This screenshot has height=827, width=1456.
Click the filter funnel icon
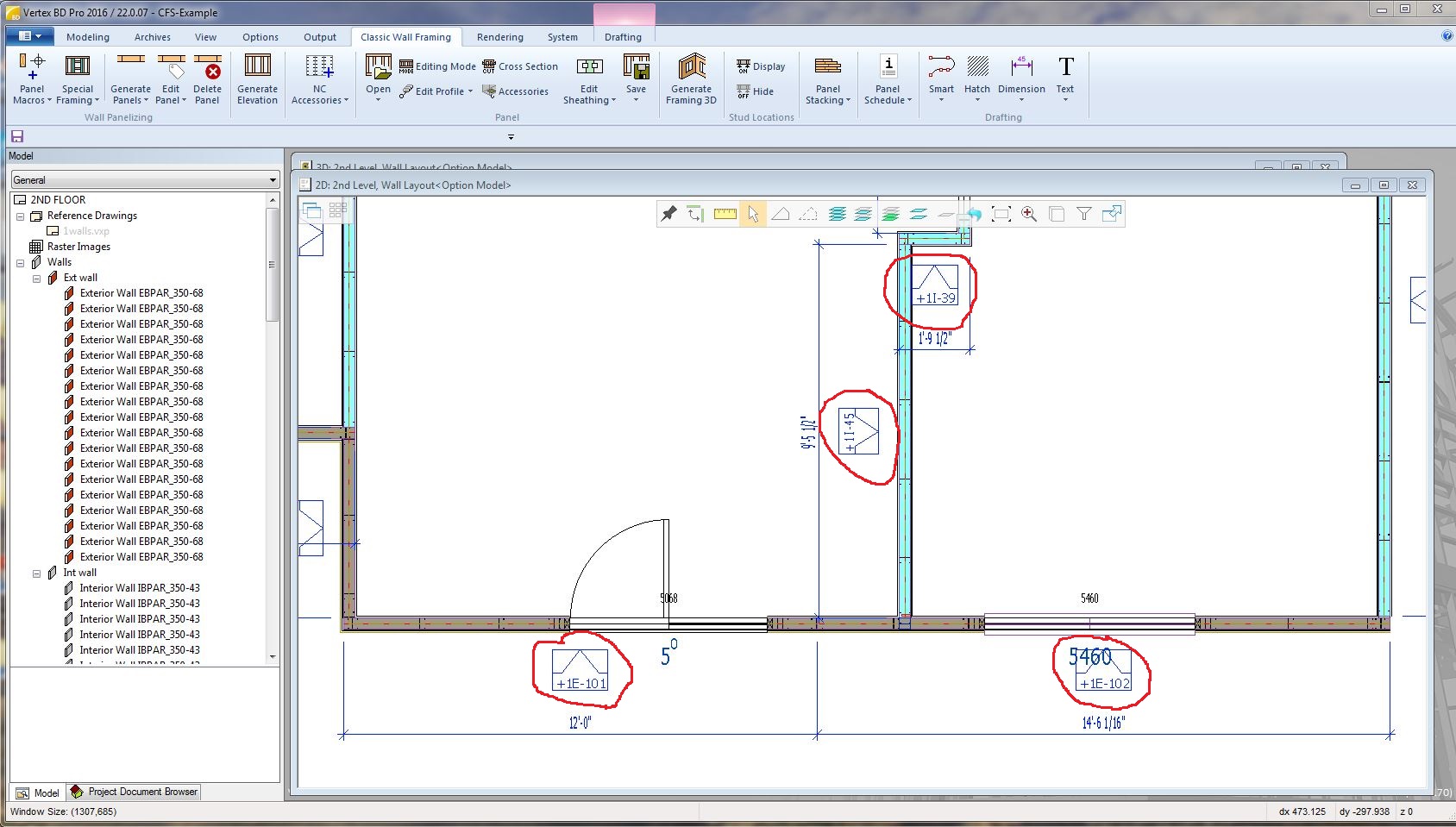(x=1084, y=214)
